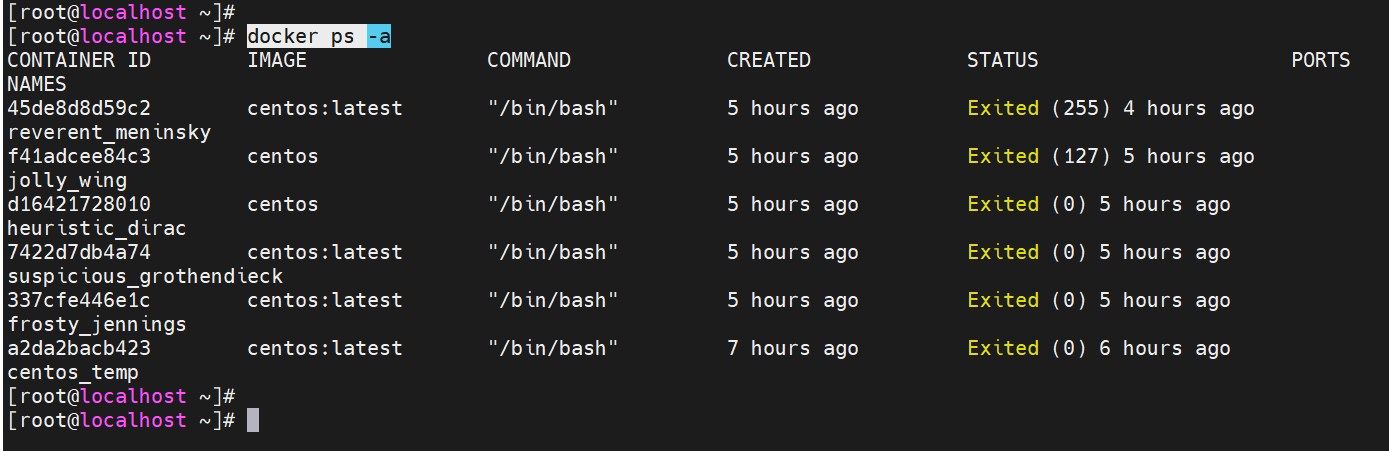The height and width of the screenshot is (451, 1389).
Task: Click the Exited (255) status text
Action: tap(1039, 108)
